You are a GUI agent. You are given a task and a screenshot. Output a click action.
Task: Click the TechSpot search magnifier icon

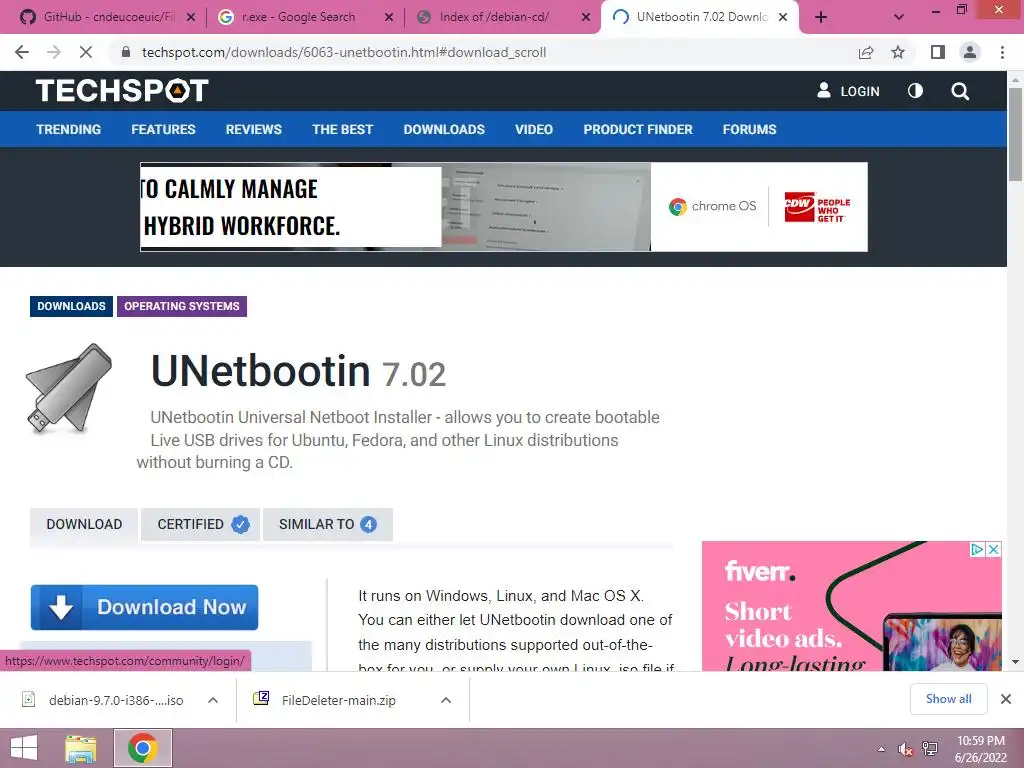960,91
